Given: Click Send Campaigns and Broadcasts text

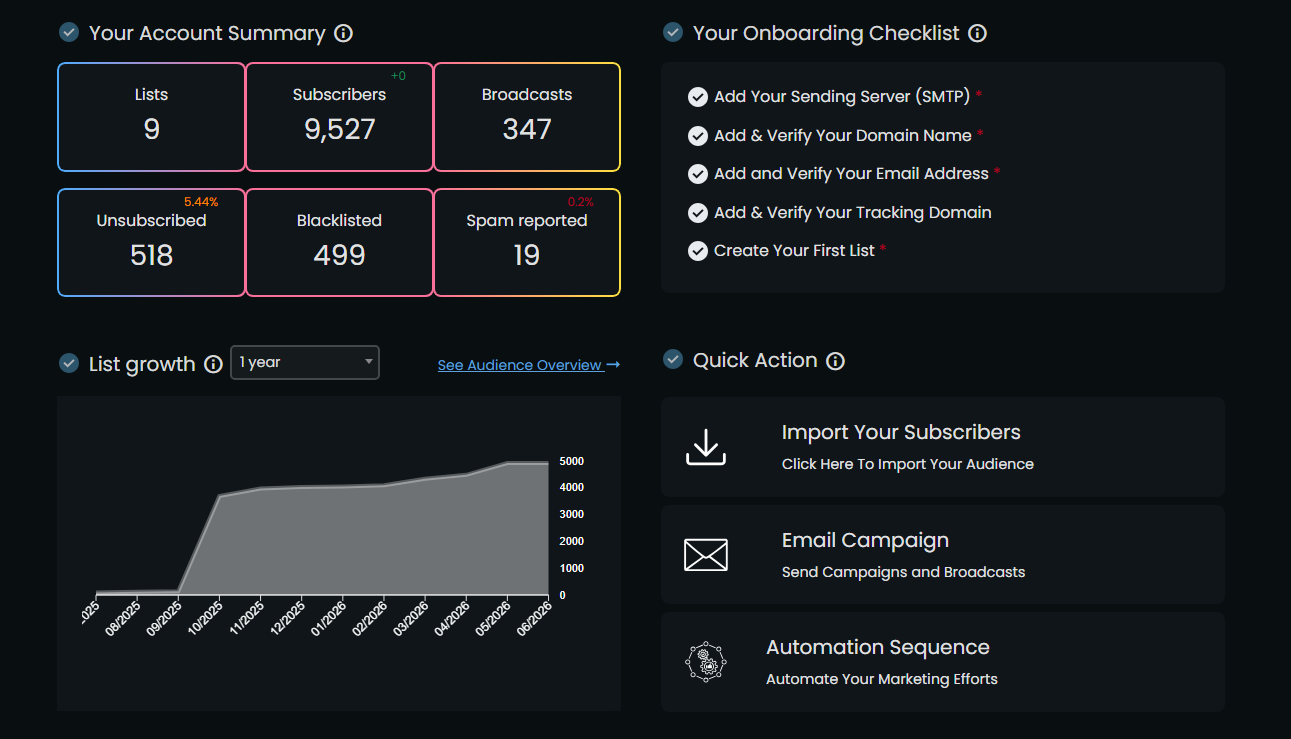Looking at the screenshot, I should [x=903, y=572].
